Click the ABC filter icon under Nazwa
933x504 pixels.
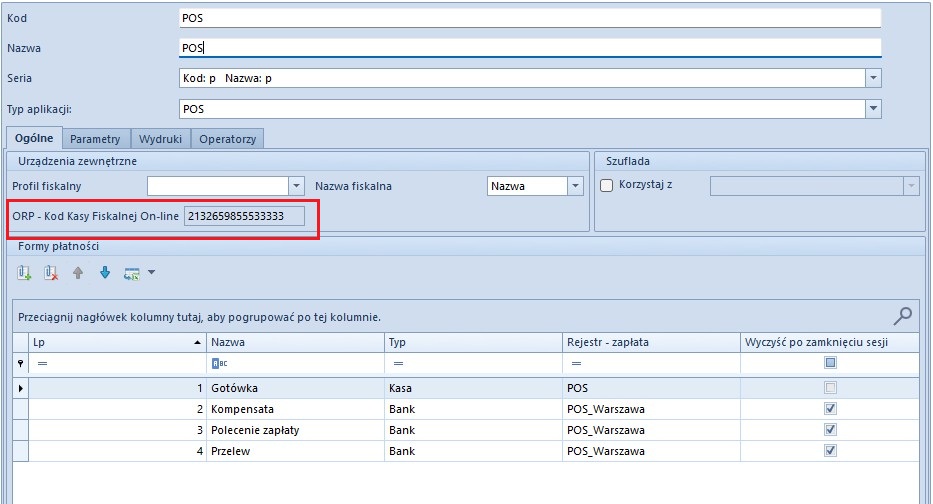[x=217, y=364]
